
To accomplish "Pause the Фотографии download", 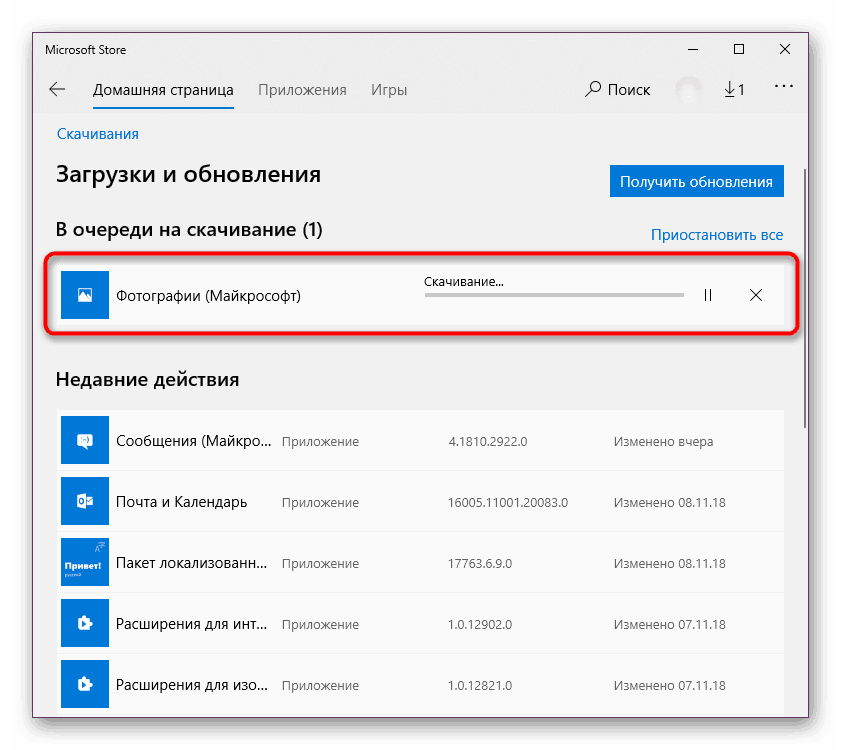I will 707,295.
